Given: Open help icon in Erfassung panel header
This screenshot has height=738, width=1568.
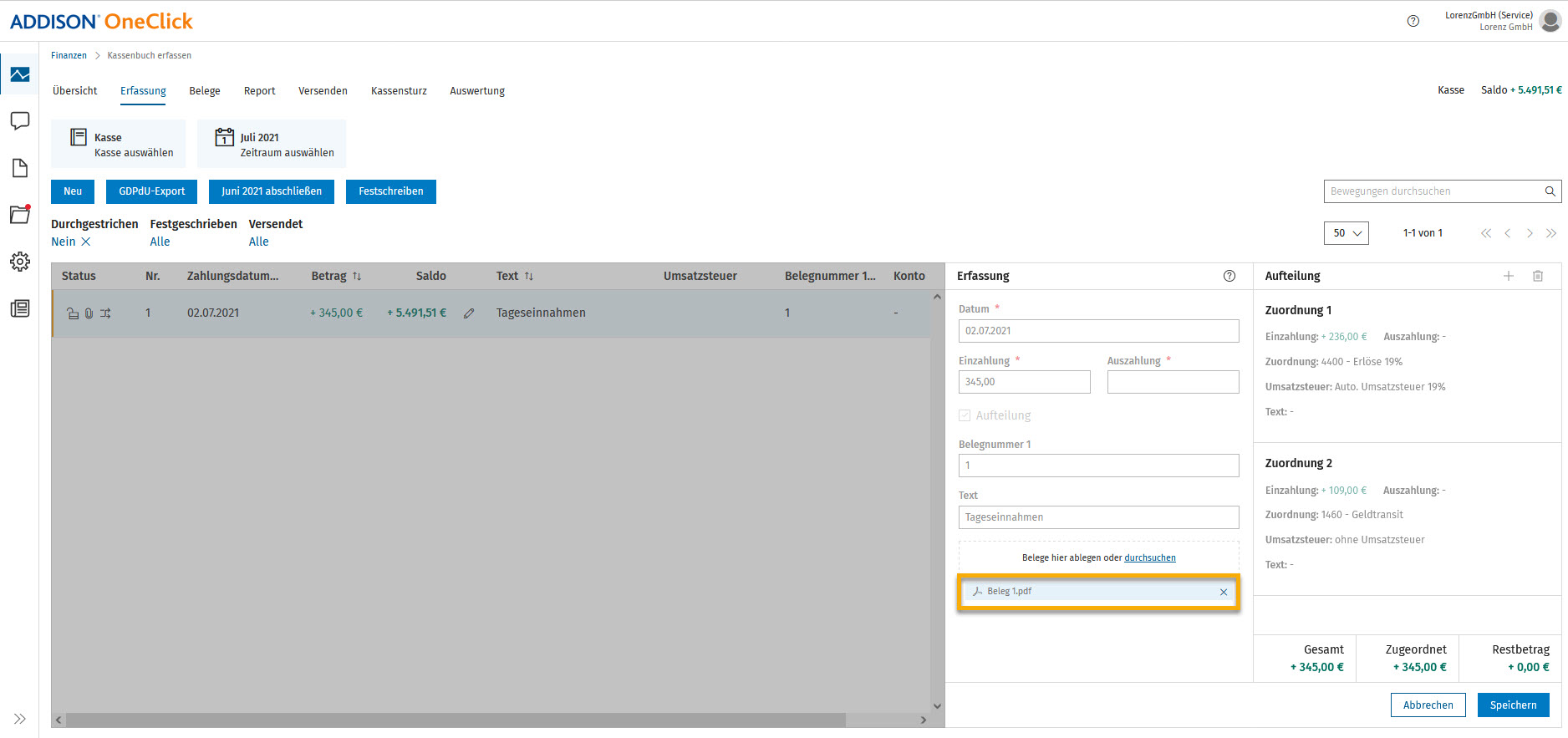Looking at the screenshot, I should (1229, 276).
